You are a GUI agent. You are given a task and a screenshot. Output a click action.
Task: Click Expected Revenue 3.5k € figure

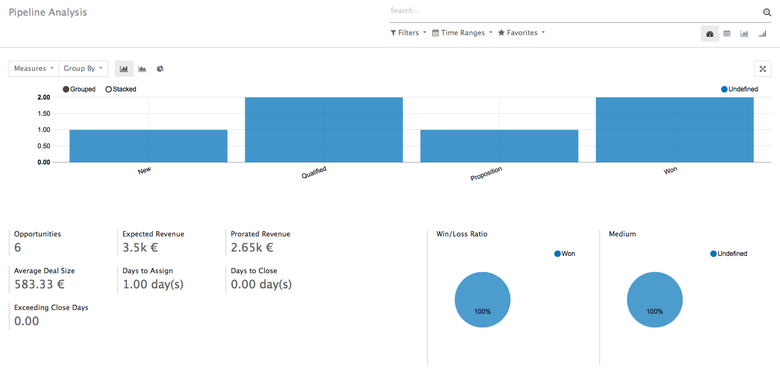(140, 248)
